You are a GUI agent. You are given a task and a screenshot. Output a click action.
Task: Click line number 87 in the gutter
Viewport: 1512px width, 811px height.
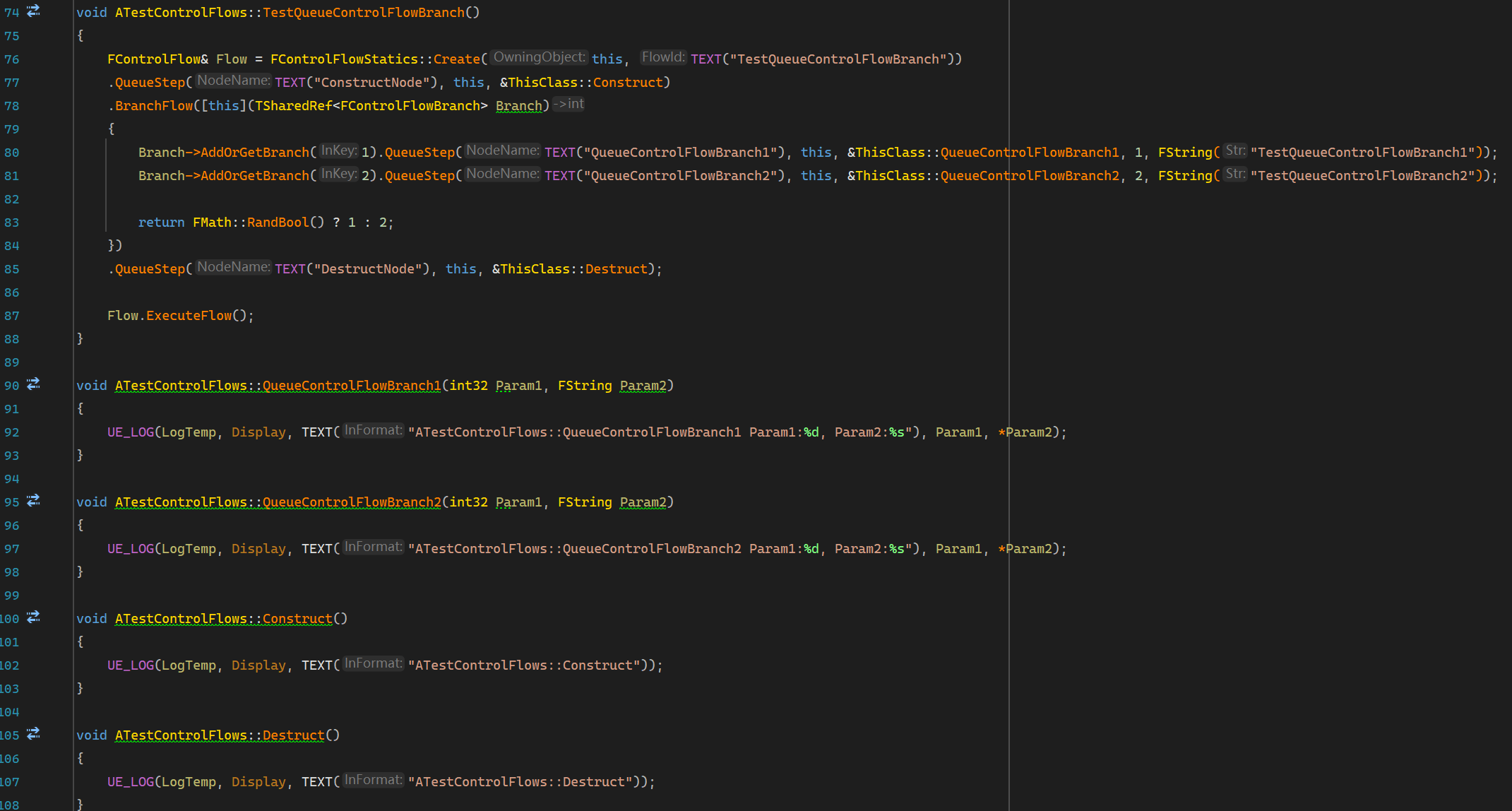pyautogui.click(x=12, y=316)
